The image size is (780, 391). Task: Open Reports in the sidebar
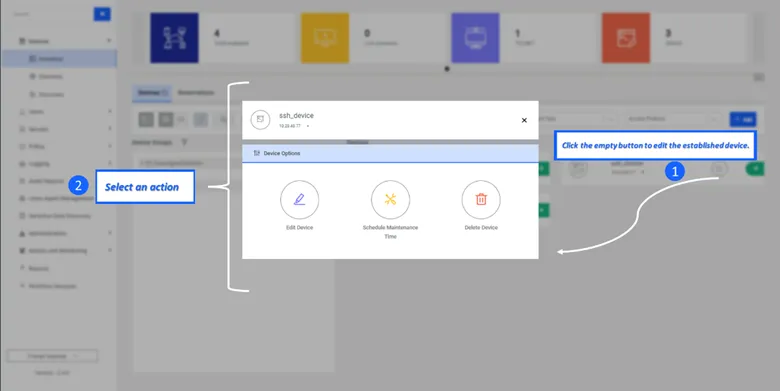(35, 268)
